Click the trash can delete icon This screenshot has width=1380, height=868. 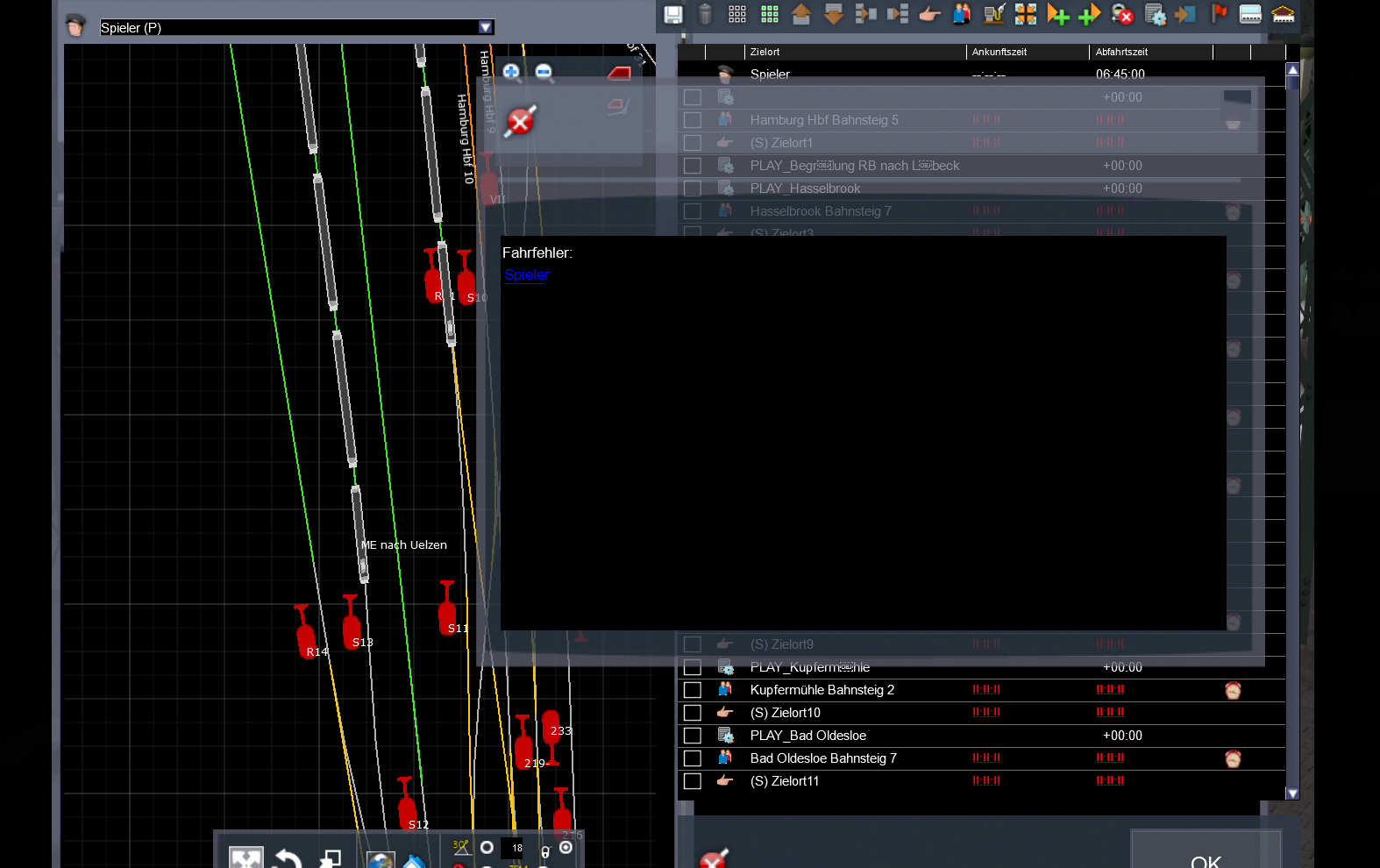point(705,14)
